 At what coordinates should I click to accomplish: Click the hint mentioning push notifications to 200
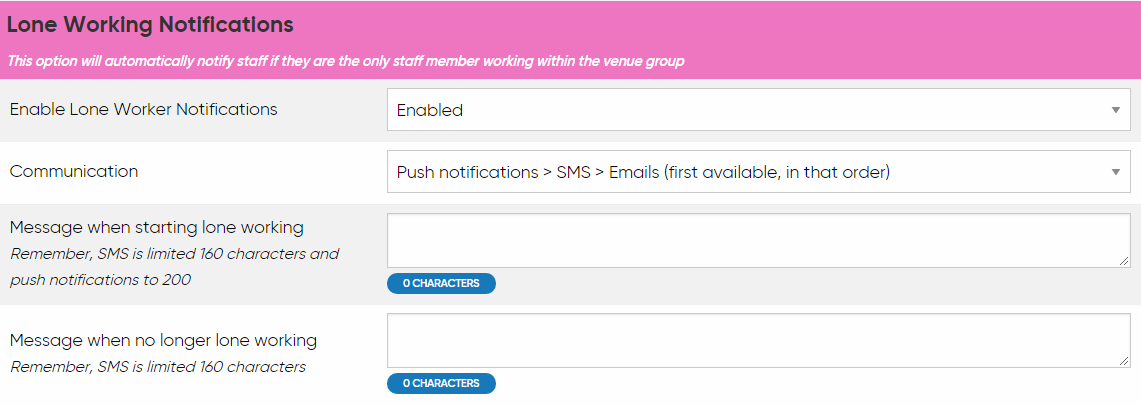pos(100,279)
